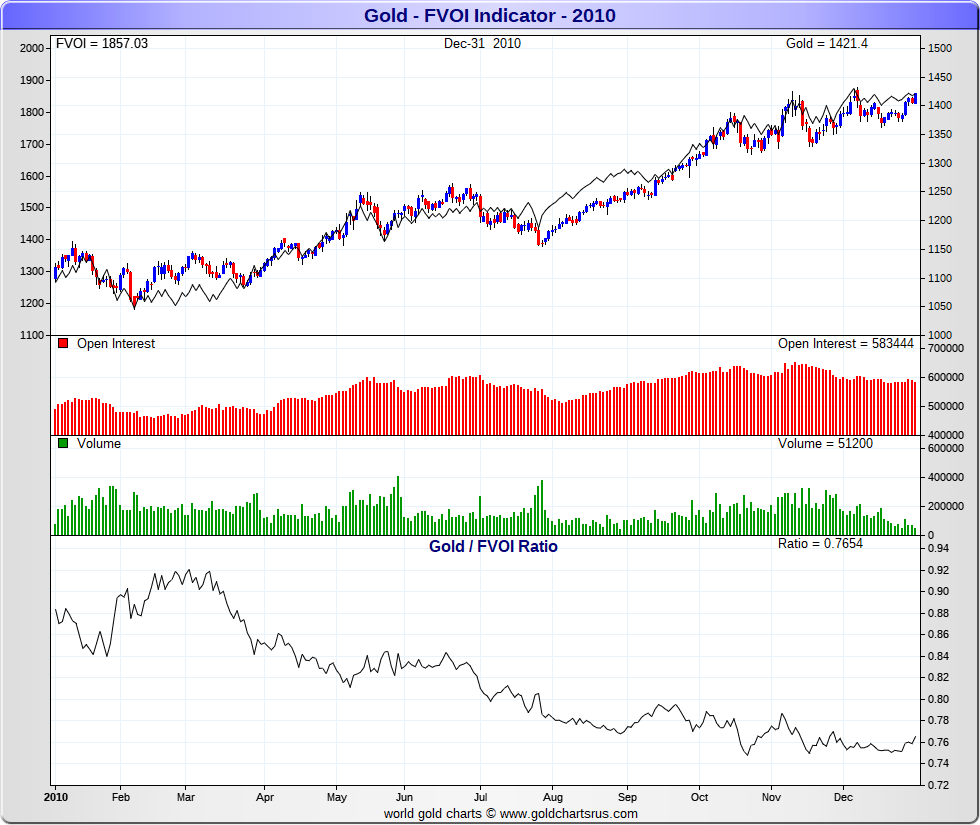Select the 'Jun' month axis label

coord(404,798)
